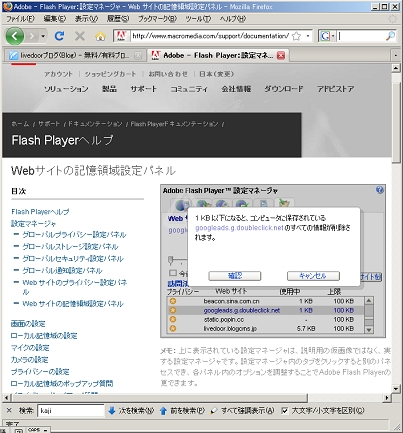Screen dimensions: 403x433
Task: Open the カメラの設定 link
Action: (x=30, y=360)
